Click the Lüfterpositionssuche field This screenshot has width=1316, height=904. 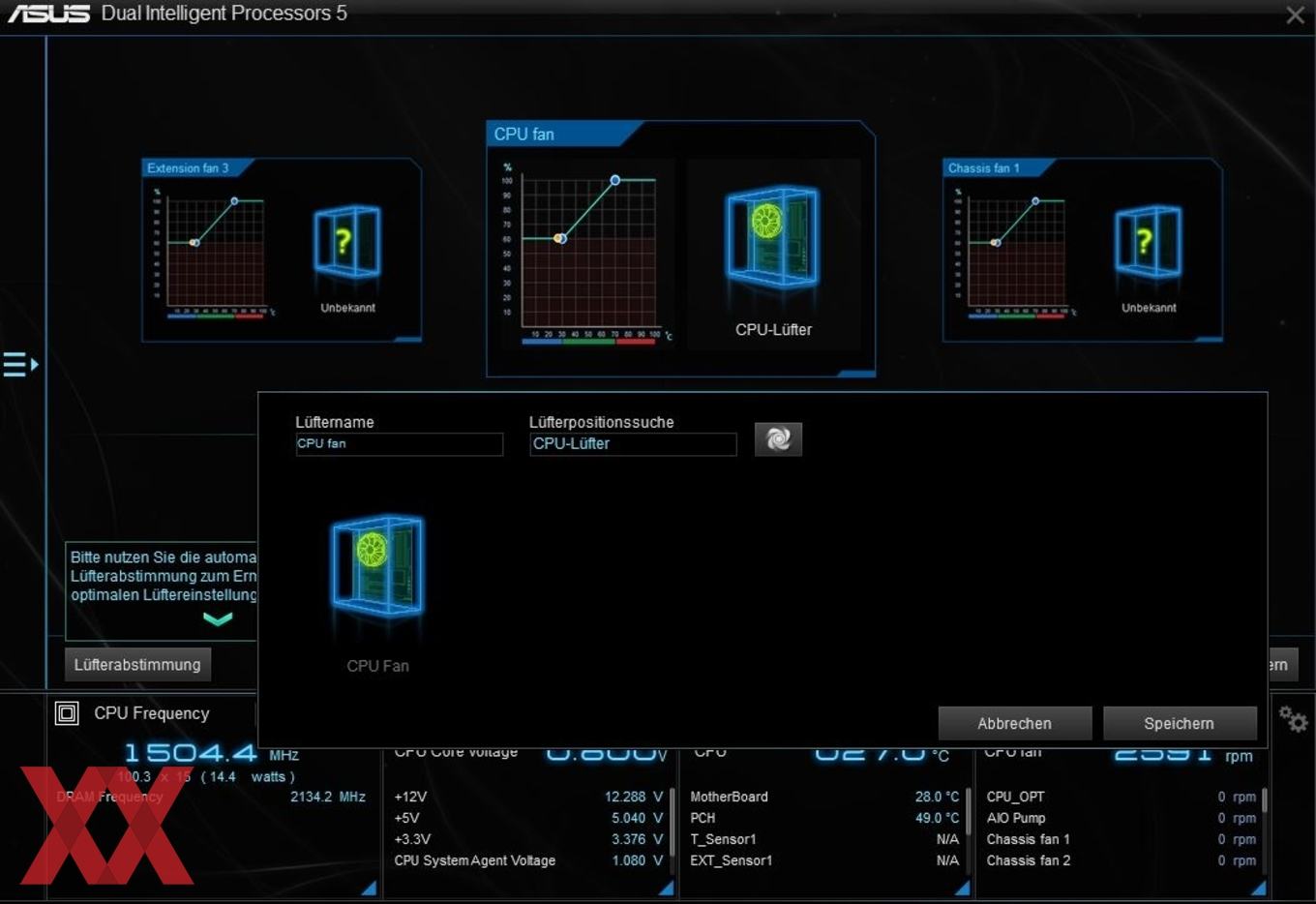point(633,444)
